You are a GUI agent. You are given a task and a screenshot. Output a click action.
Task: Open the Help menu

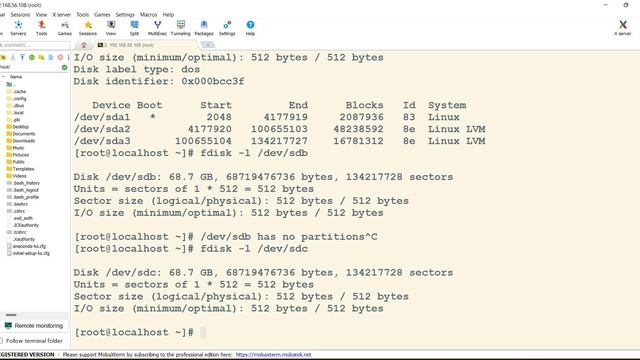coord(168,14)
